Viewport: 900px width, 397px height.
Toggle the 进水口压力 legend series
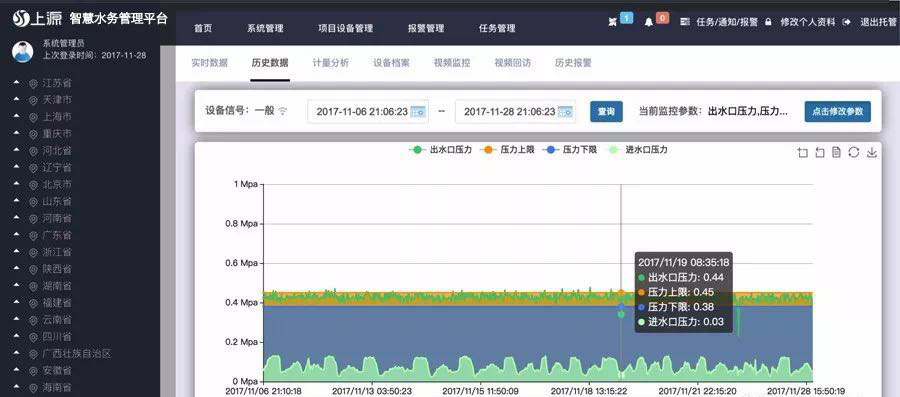[x=638, y=150]
